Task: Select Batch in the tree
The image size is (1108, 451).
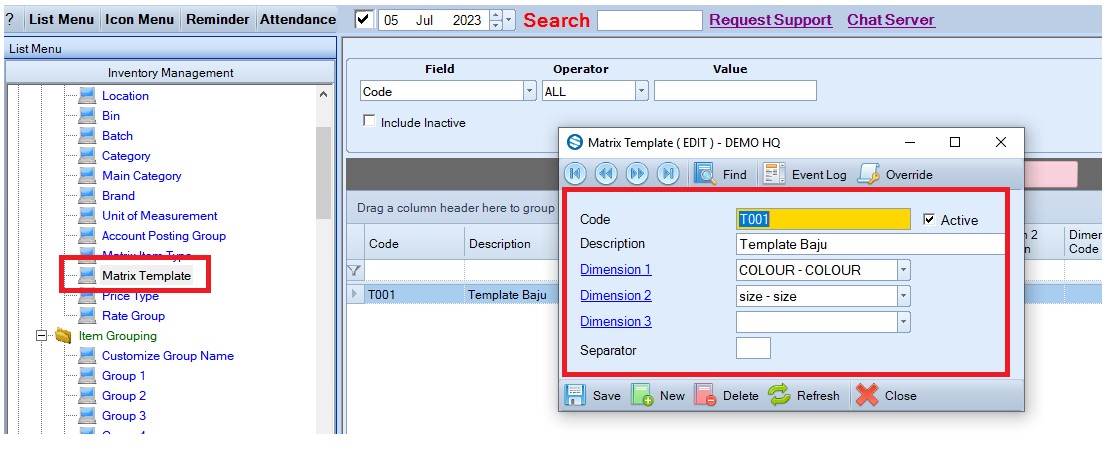Action: [117, 136]
